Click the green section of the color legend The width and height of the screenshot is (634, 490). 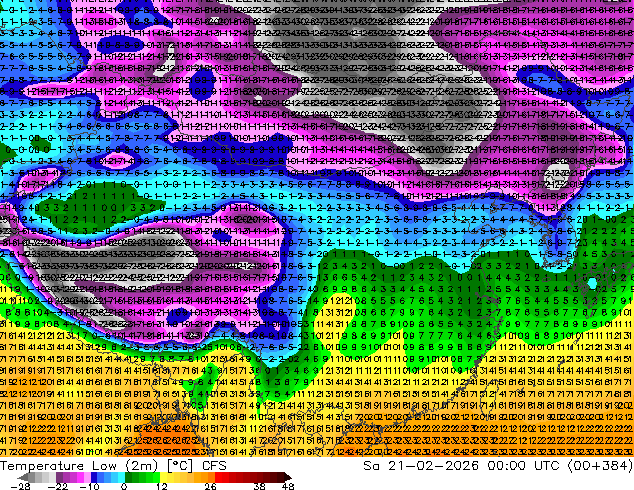tap(142, 477)
